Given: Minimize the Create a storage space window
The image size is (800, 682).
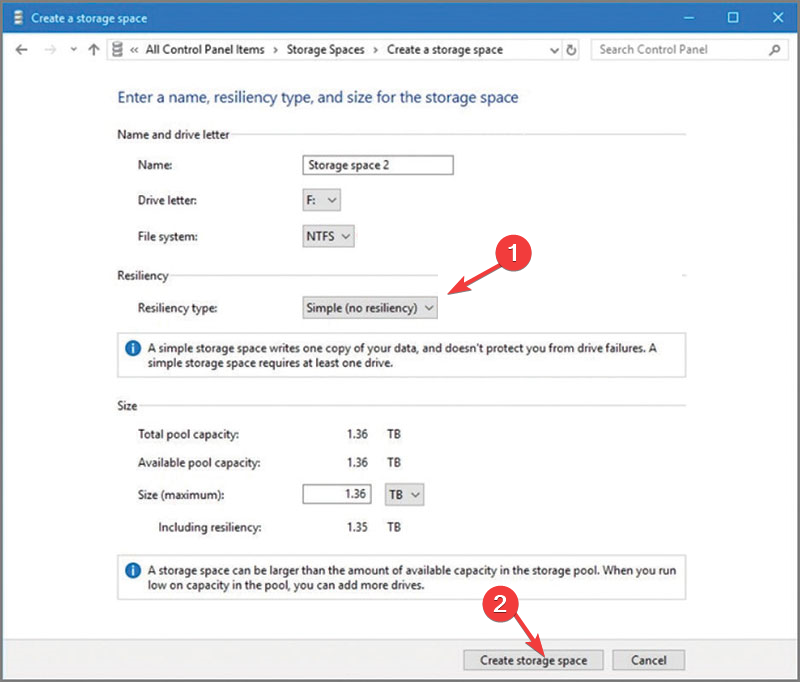Looking at the screenshot, I should coord(689,18).
